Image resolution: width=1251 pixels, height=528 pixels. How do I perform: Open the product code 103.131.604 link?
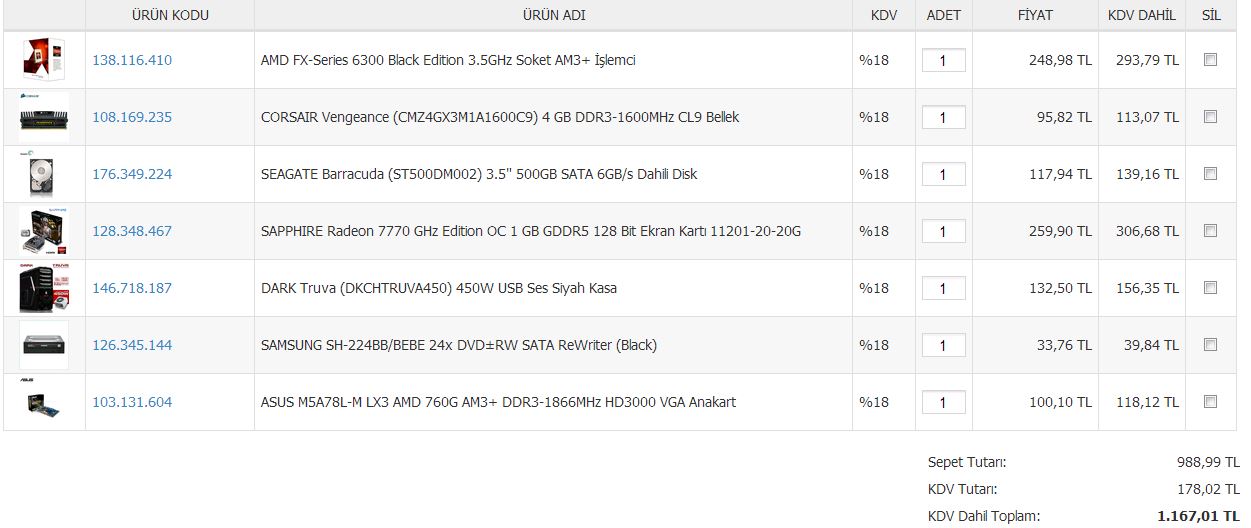click(132, 402)
